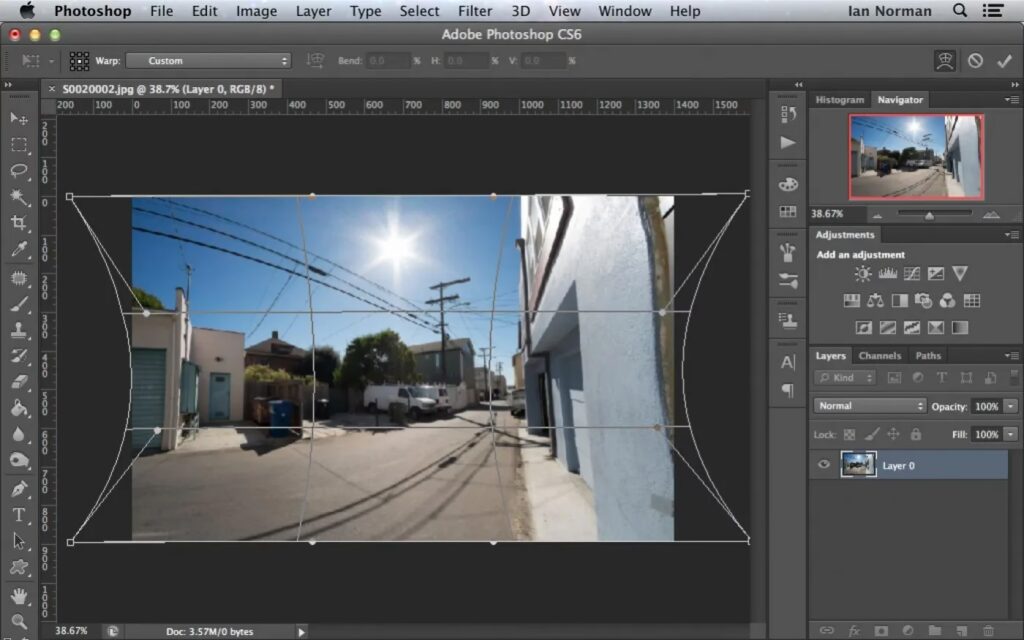Open the Warp style dropdown set to Custom
Screen dimensions: 1024x640
tap(208, 61)
